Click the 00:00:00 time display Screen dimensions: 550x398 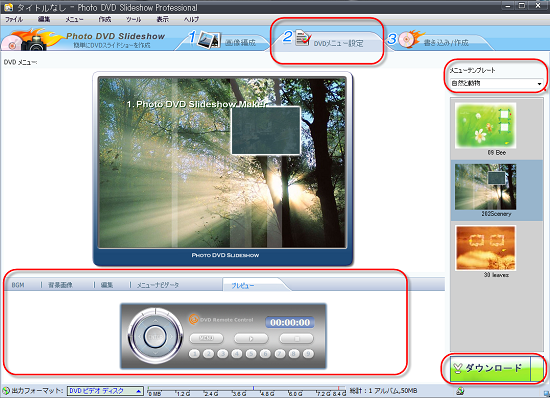click(290, 322)
